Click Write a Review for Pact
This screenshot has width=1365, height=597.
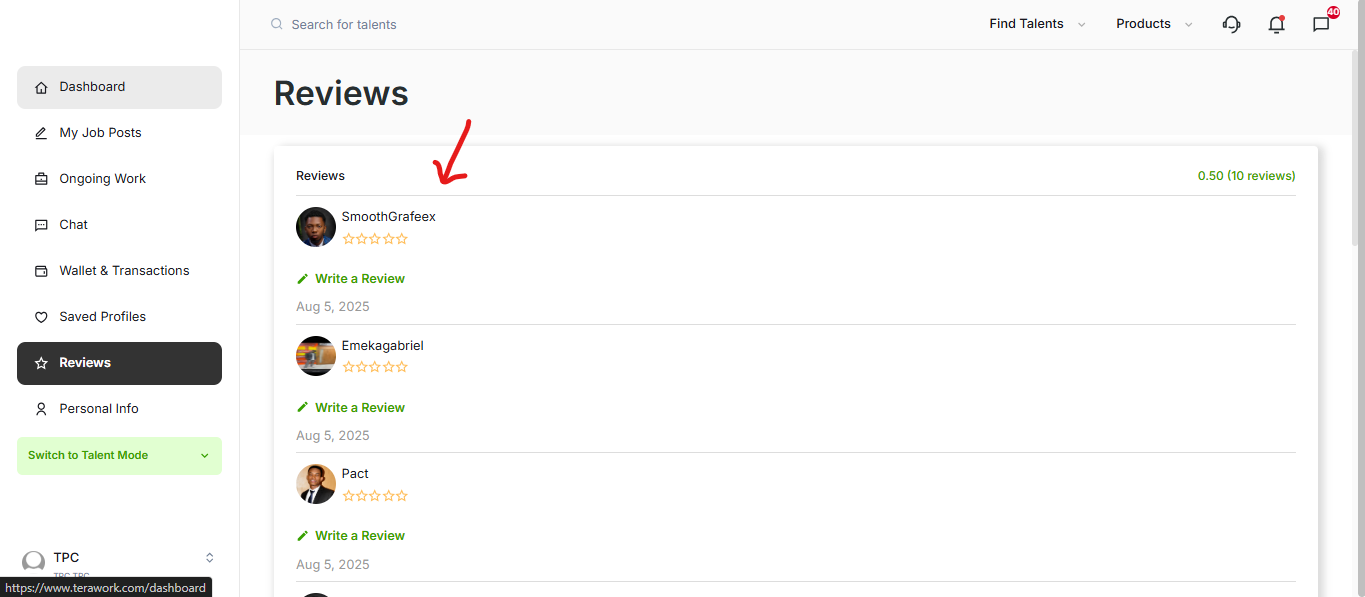click(359, 536)
